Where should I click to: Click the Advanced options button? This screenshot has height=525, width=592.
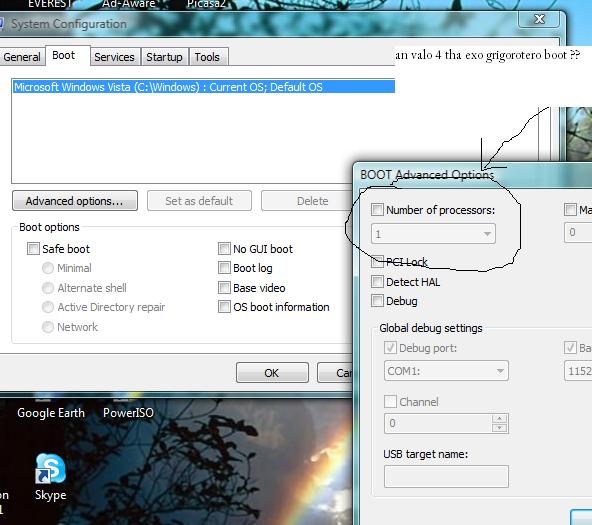click(75, 200)
